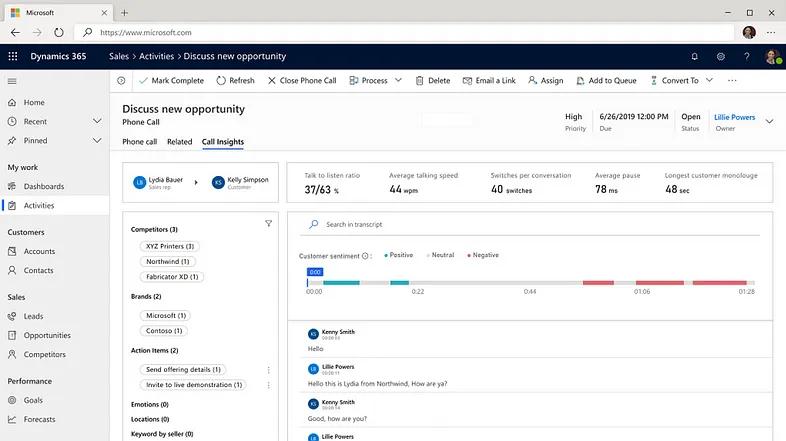Open Leads in the sidebar
Viewport: 786px width, 441px height.
pos(55,316)
